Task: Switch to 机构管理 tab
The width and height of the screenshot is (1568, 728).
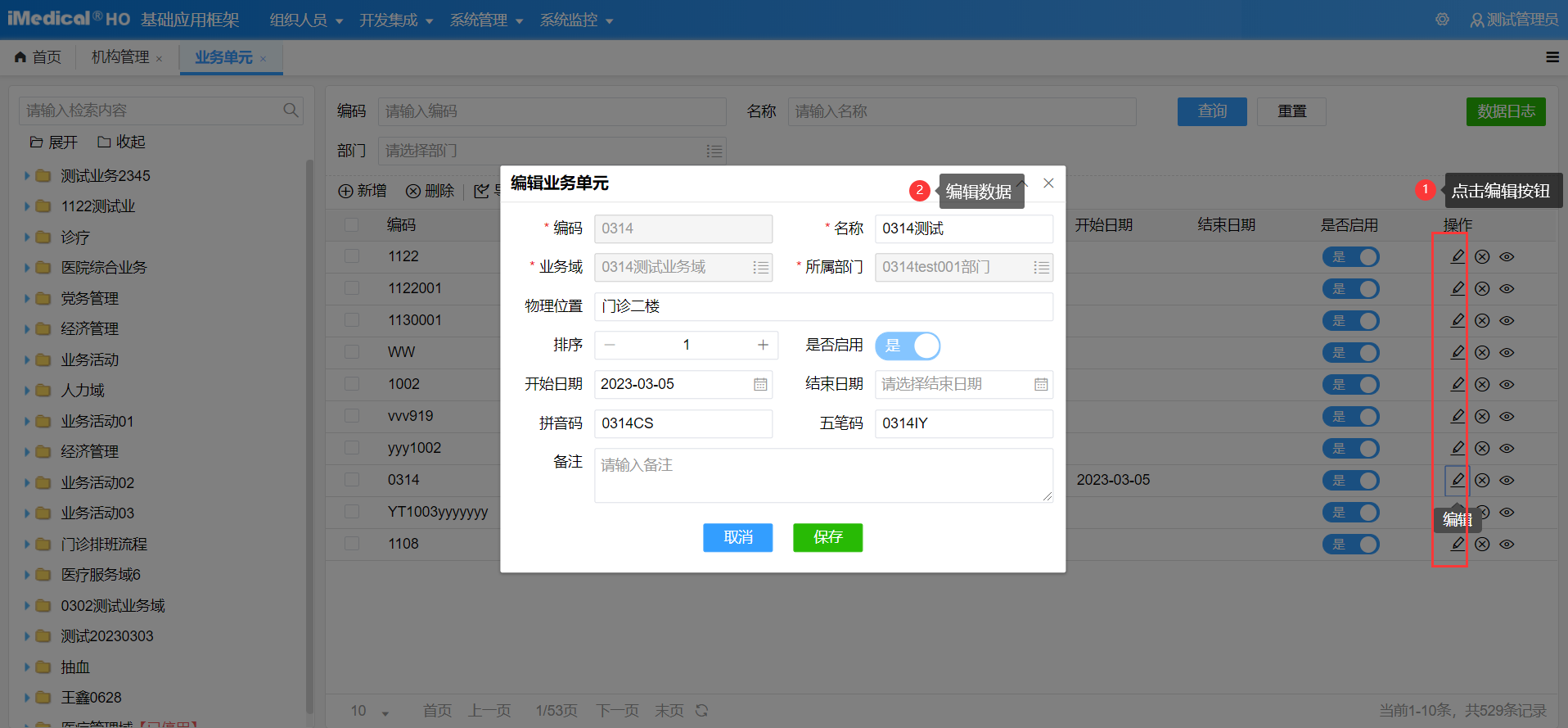Action: point(120,57)
